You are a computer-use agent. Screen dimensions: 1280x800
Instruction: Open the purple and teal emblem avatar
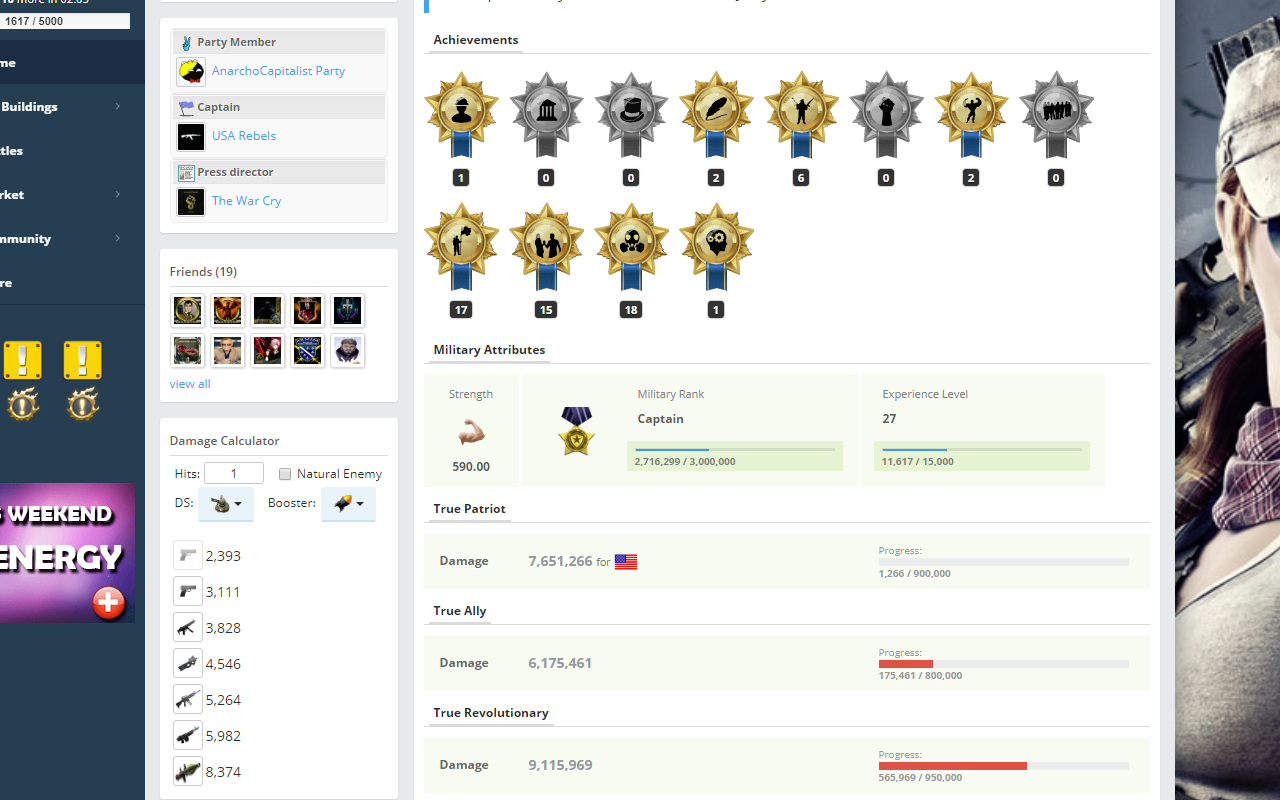(347, 310)
